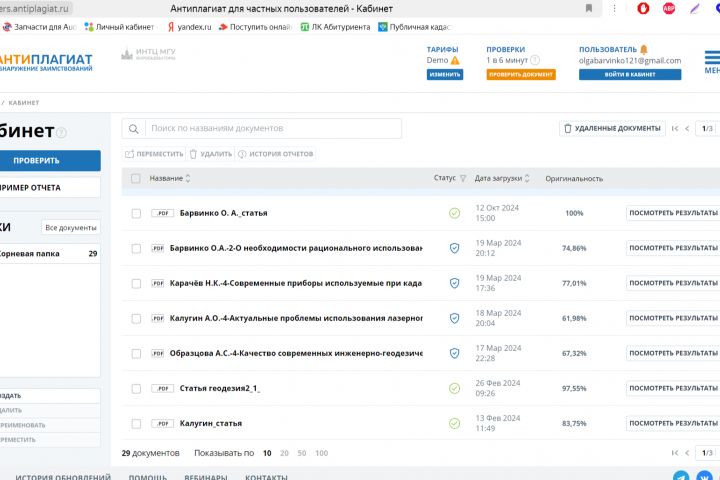Click the Demo tariff warning triangle
The height and width of the screenshot is (480, 720).
pos(455,60)
